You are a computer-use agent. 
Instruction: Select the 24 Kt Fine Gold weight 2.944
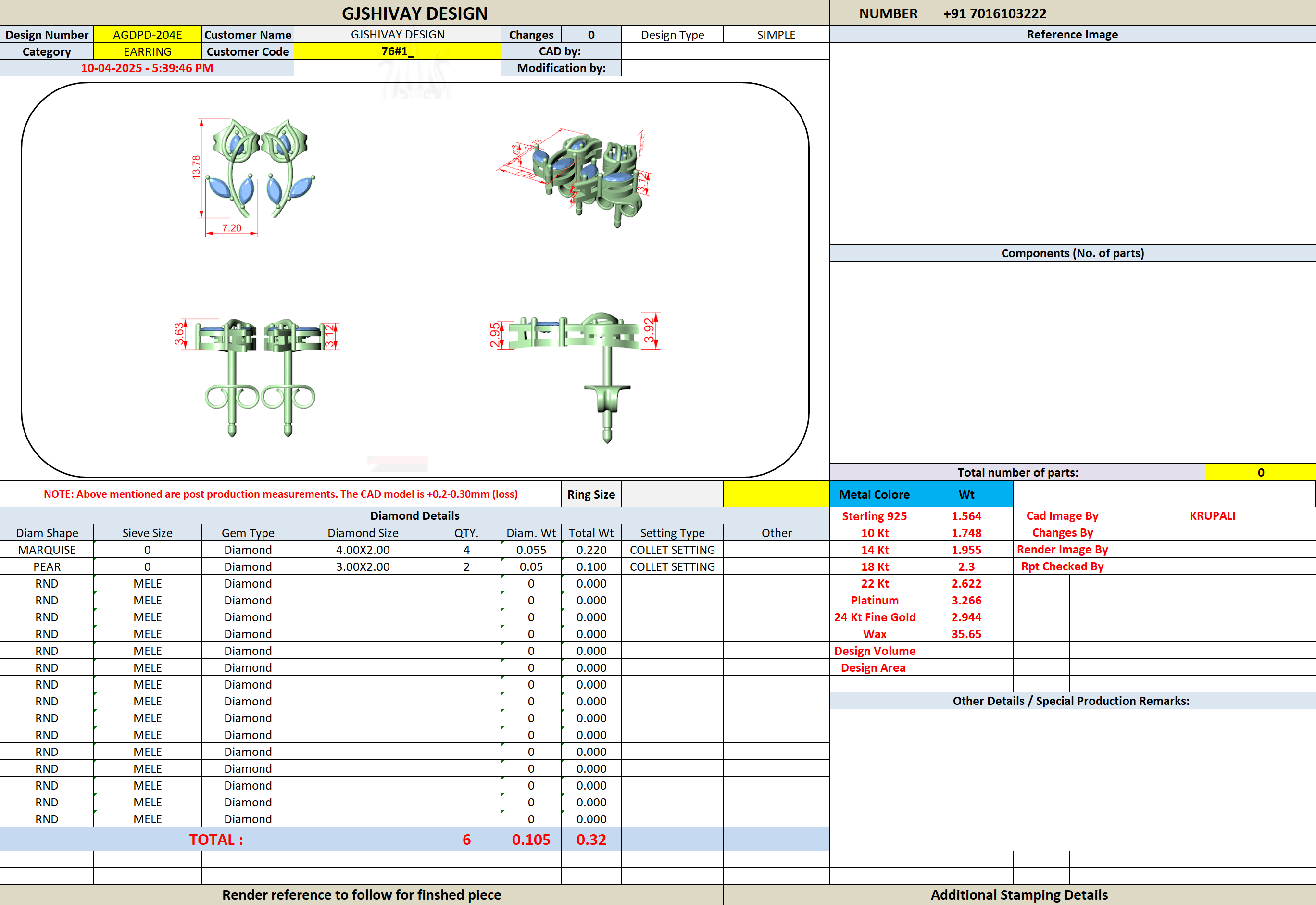pos(966,617)
